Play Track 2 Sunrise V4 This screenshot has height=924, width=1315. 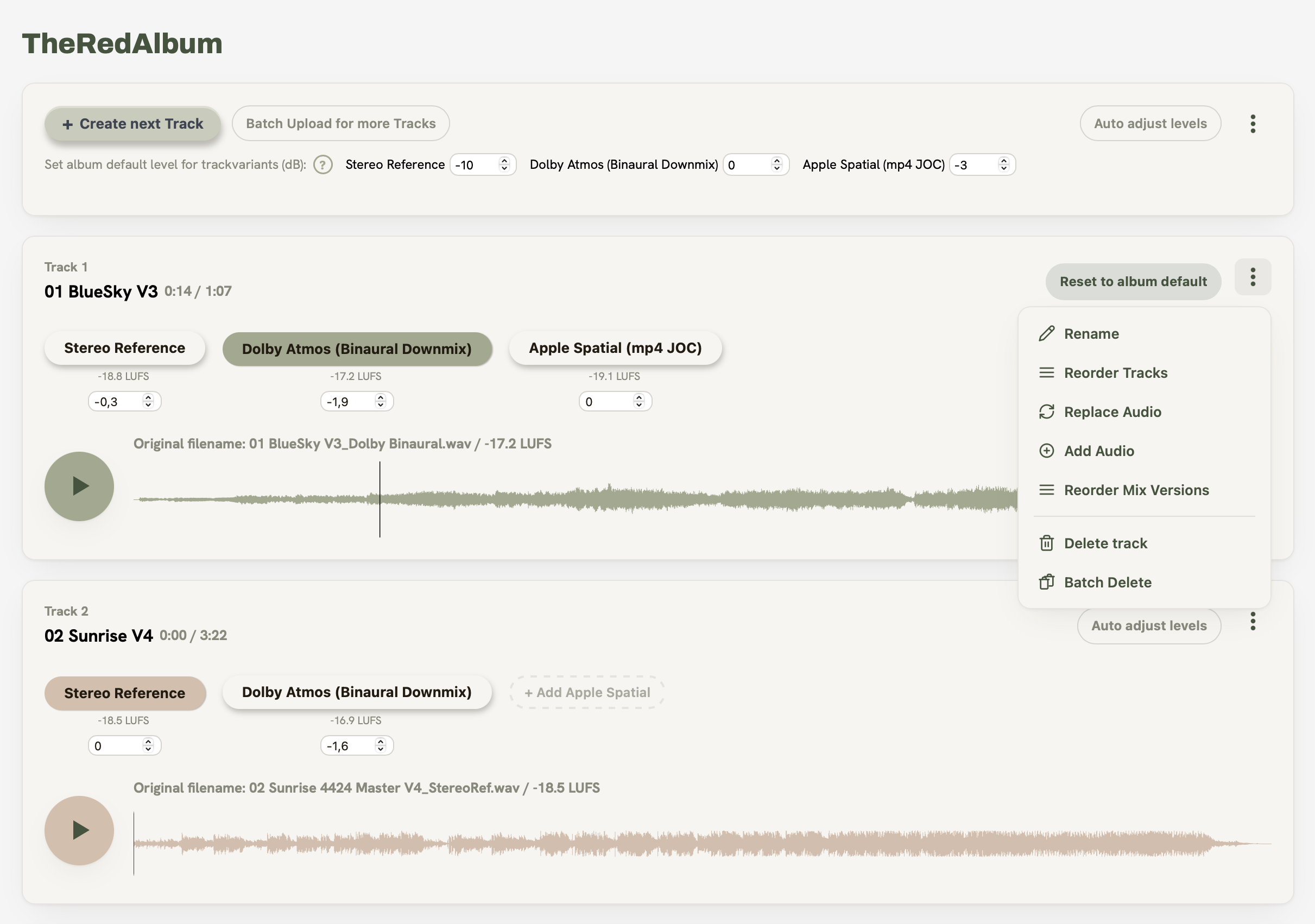(x=79, y=831)
